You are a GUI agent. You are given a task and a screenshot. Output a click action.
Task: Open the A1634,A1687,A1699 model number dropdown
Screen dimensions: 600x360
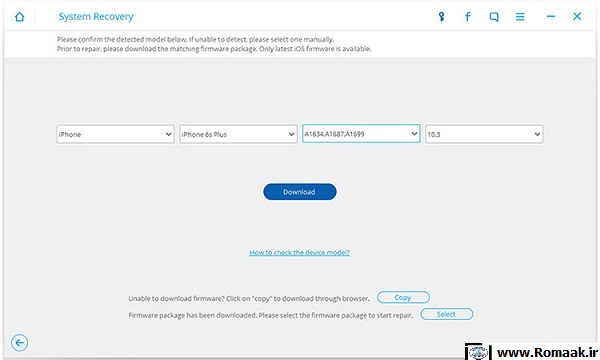point(361,134)
